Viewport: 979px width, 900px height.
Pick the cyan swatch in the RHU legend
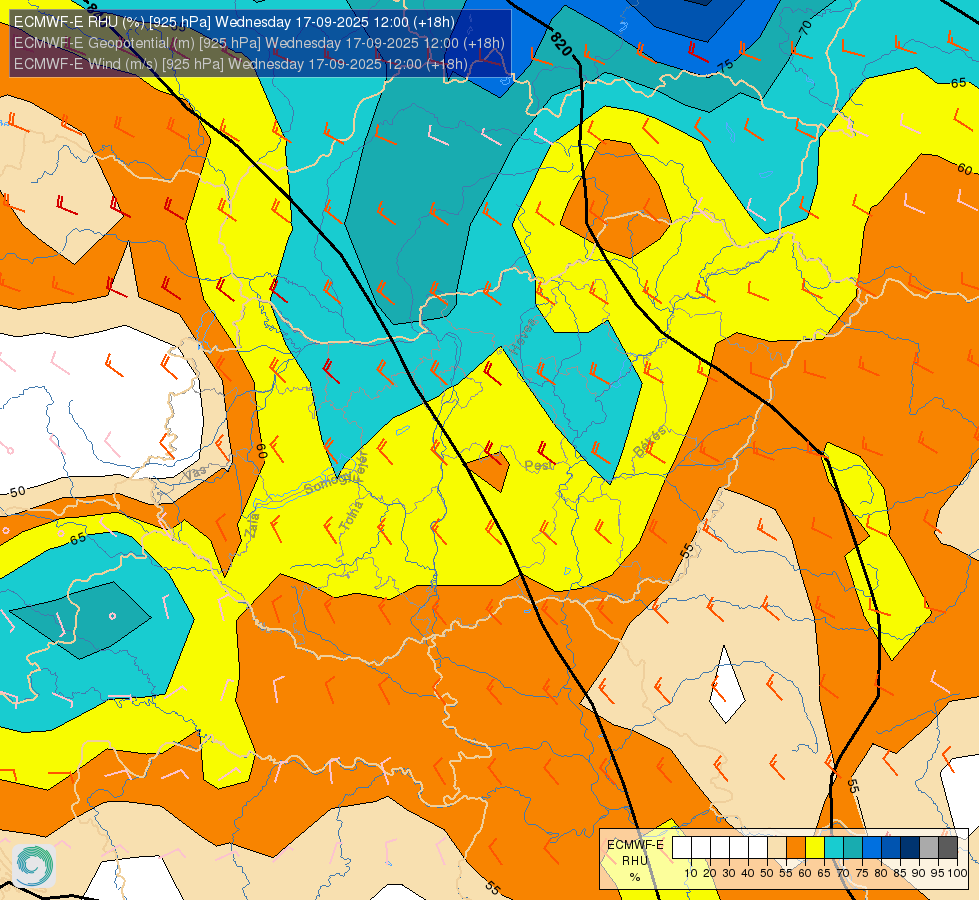click(x=834, y=848)
